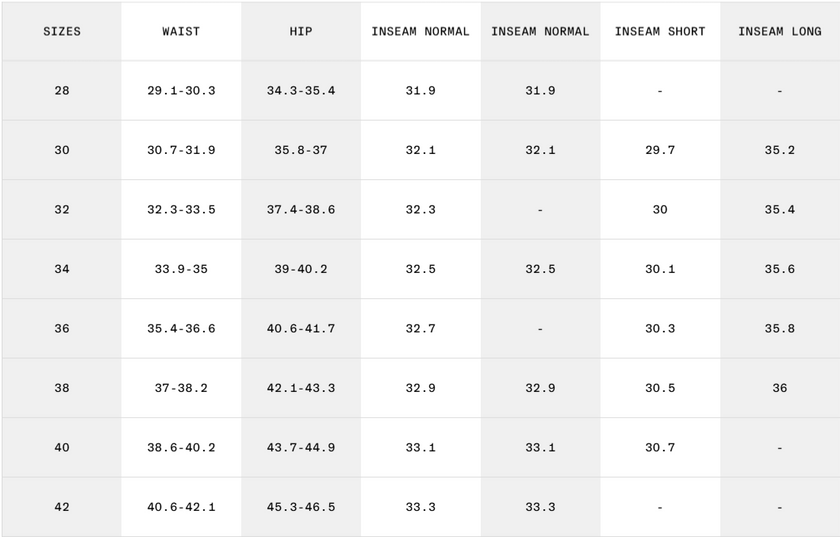Select the INSEAM LONG column header
This screenshot has height=537, width=840.
pyautogui.click(x=780, y=31)
